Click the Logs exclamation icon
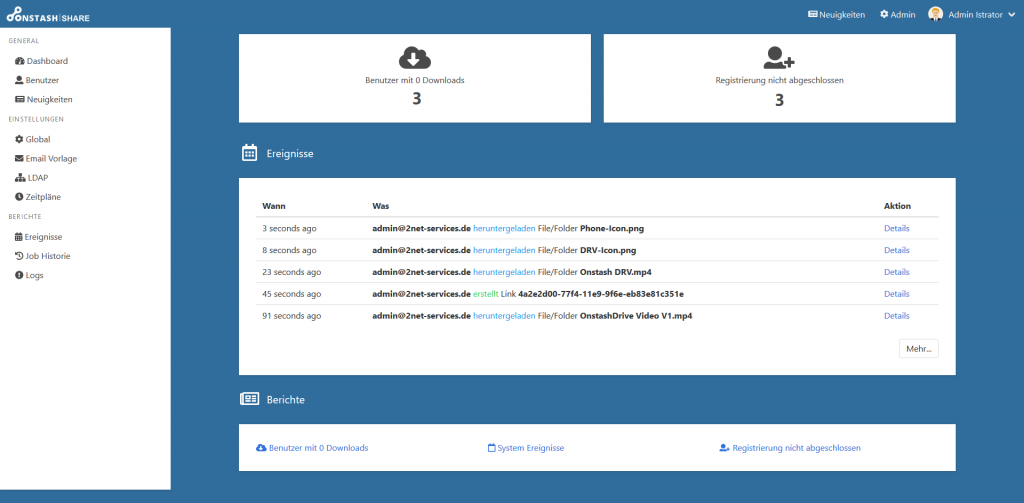The width and height of the screenshot is (1024, 503). (x=20, y=276)
